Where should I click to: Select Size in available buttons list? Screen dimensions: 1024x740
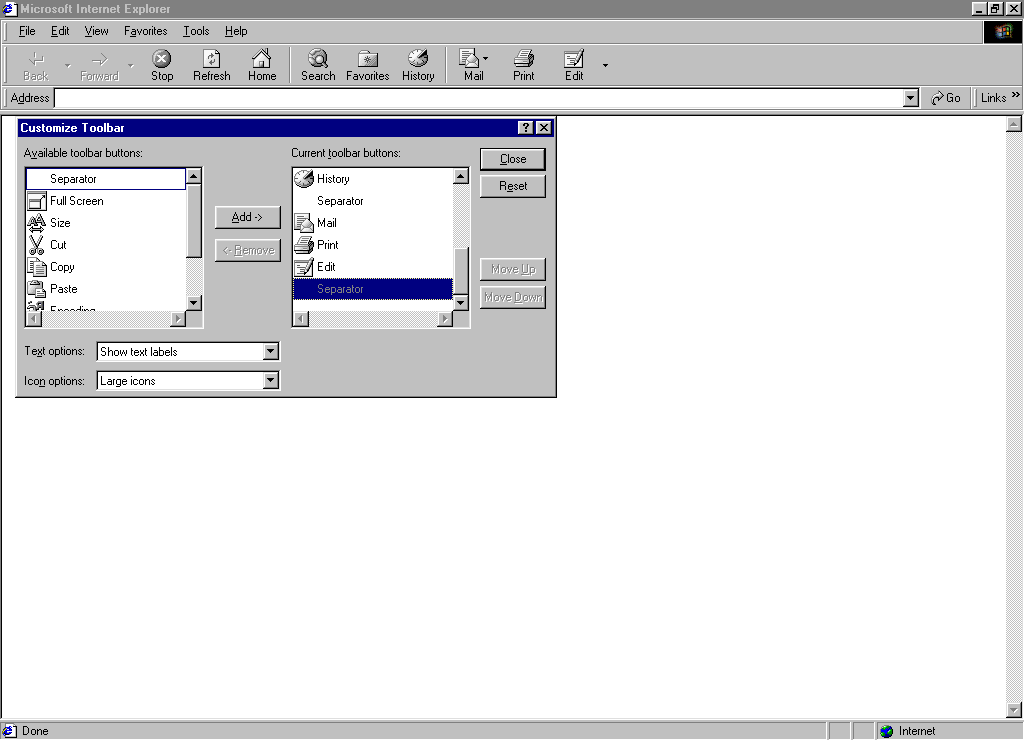pos(106,223)
